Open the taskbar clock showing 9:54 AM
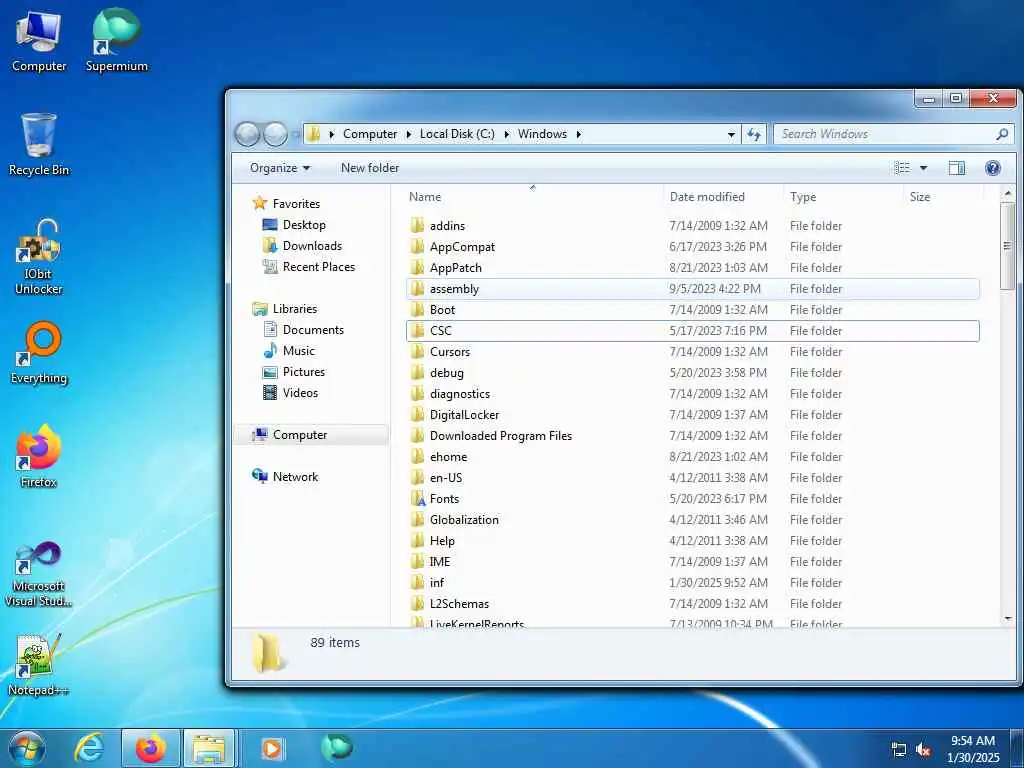 973,749
